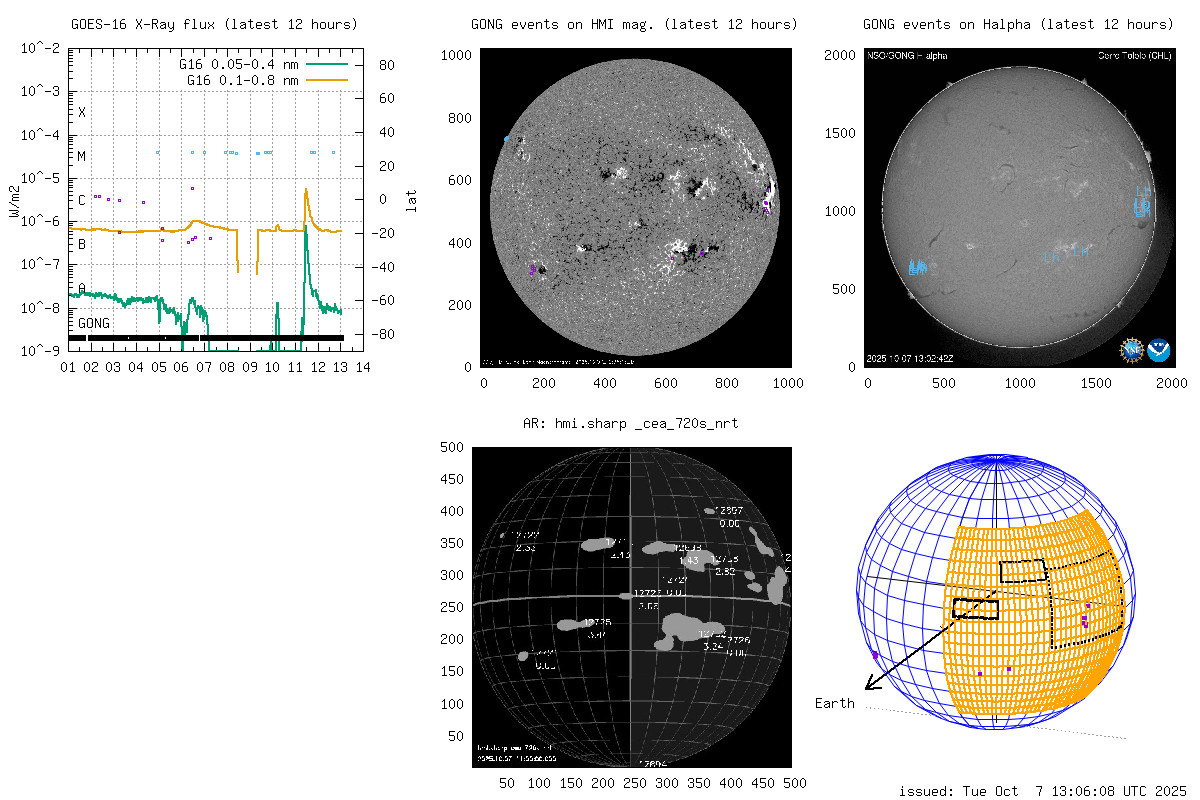Click the lat axis label
1200x800 pixels.
(x=411, y=200)
